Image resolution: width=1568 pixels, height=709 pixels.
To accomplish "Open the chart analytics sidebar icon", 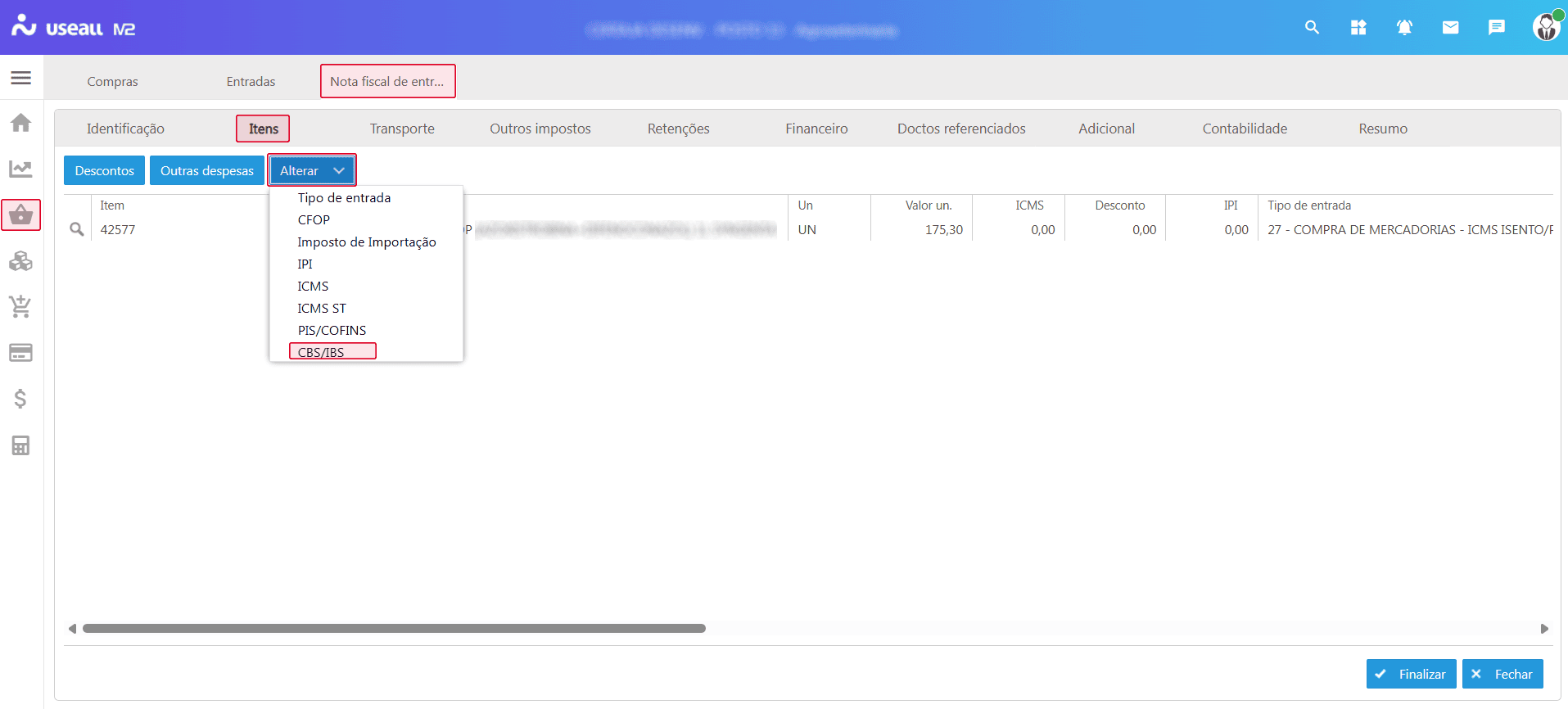I will coord(21,169).
